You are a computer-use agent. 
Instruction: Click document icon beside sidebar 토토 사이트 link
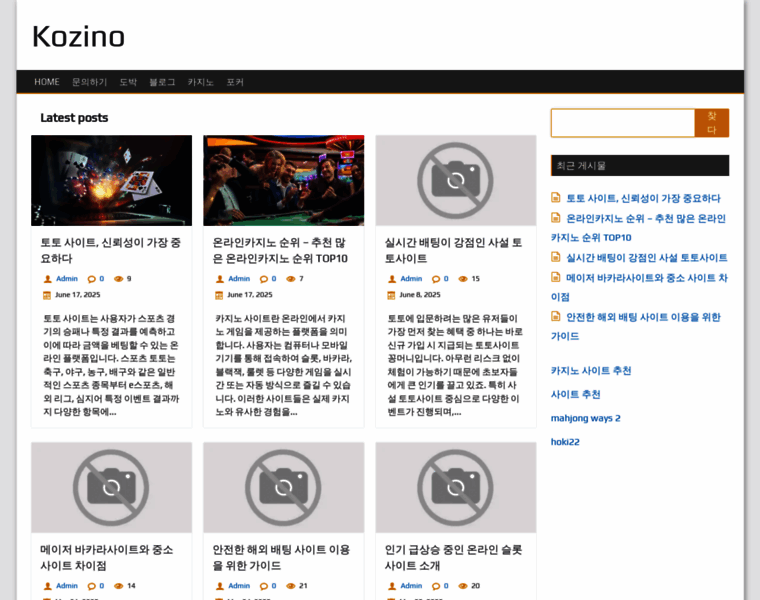pyautogui.click(x=555, y=197)
